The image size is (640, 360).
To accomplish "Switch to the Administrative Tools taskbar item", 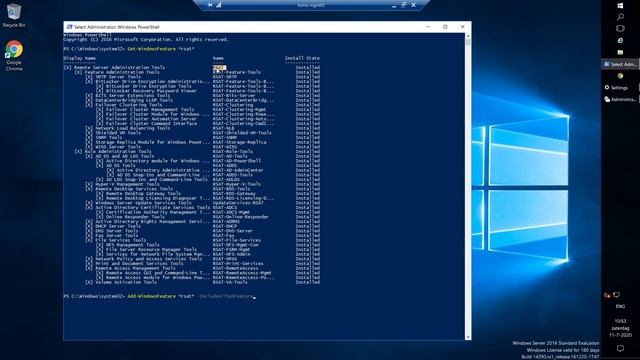I will [x=620, y=99].
